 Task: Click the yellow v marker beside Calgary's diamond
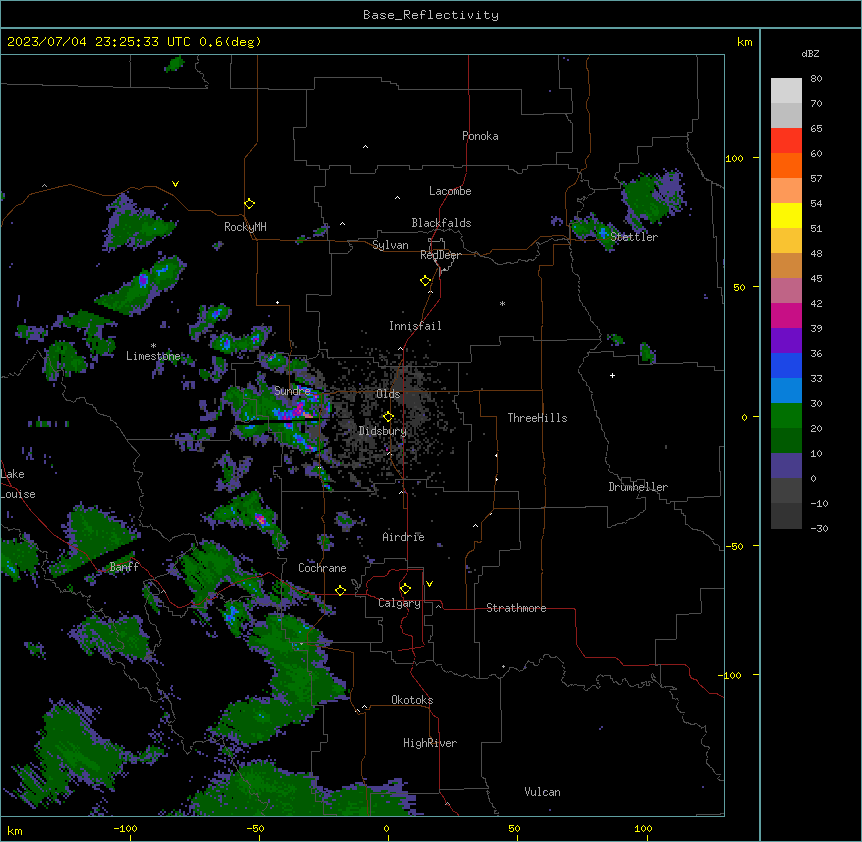pos(429,584)
